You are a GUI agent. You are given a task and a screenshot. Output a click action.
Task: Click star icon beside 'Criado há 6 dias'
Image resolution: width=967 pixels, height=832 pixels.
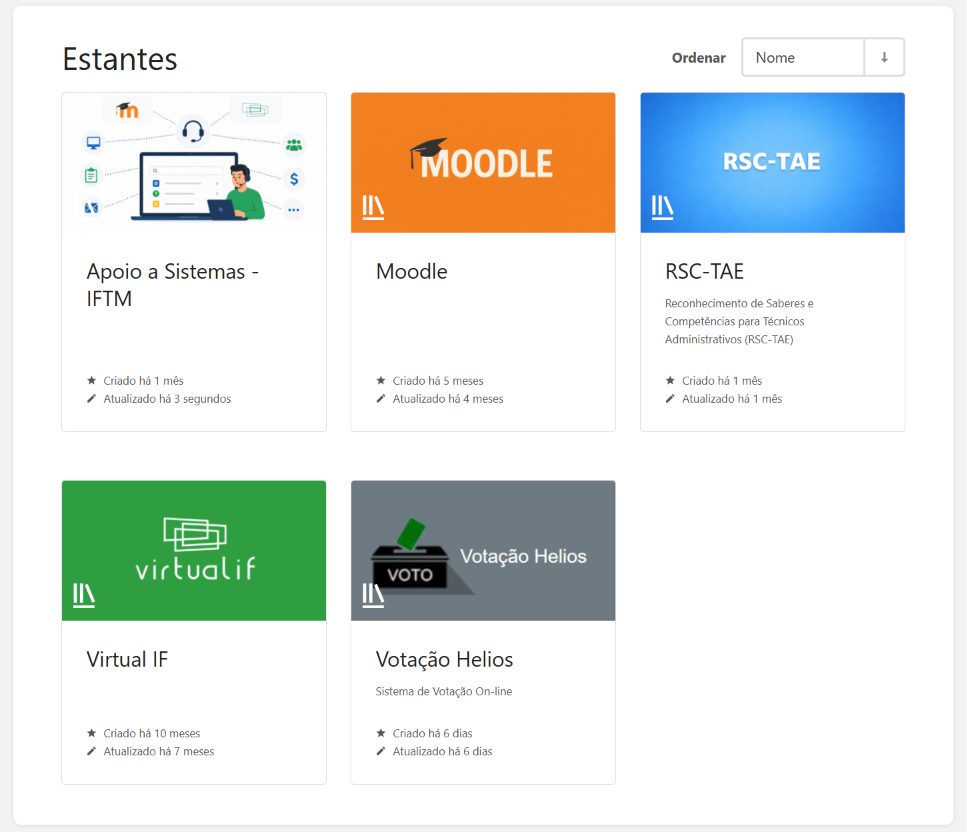[x=381, y=733]
